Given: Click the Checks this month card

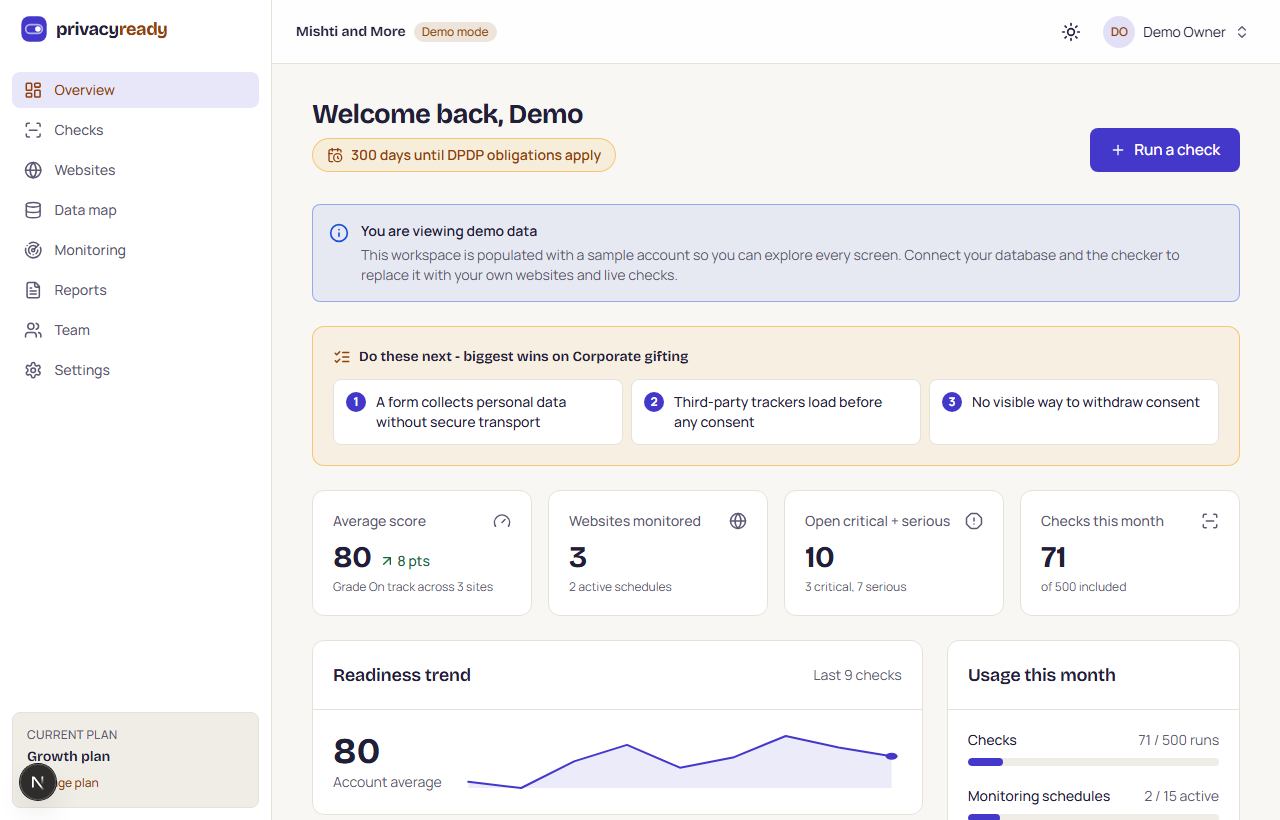Looking at the screenshot, I should click(x=1130, y=553).
